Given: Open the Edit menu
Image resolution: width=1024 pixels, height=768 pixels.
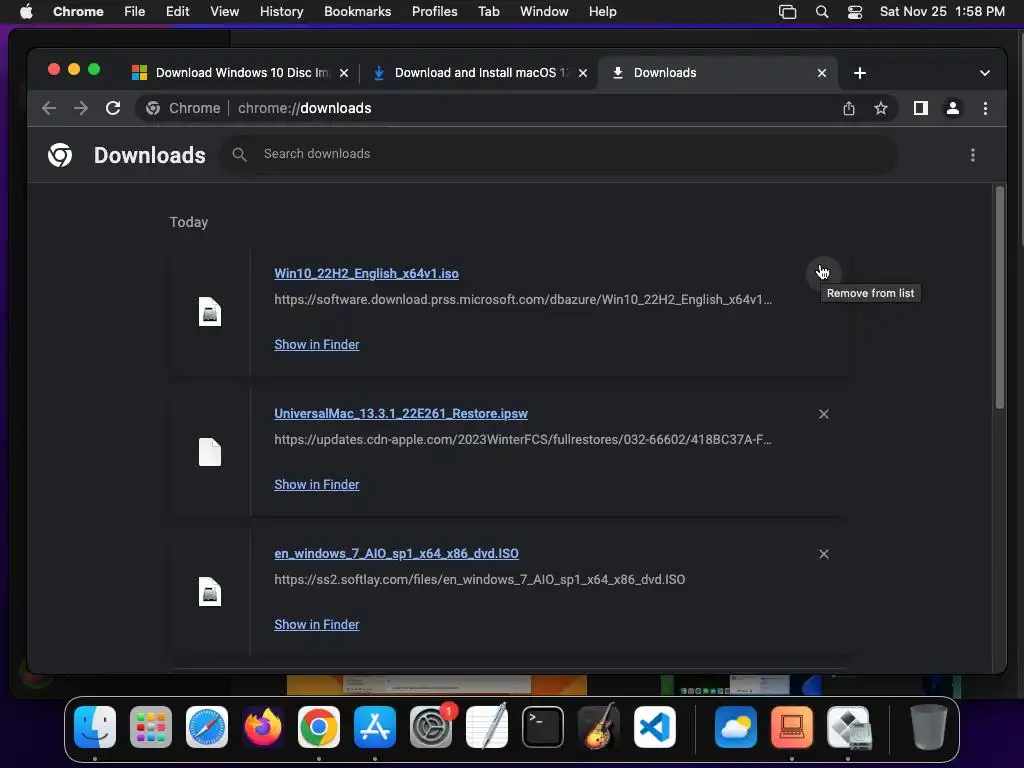Looking at the screenshot, I should 177,12.
